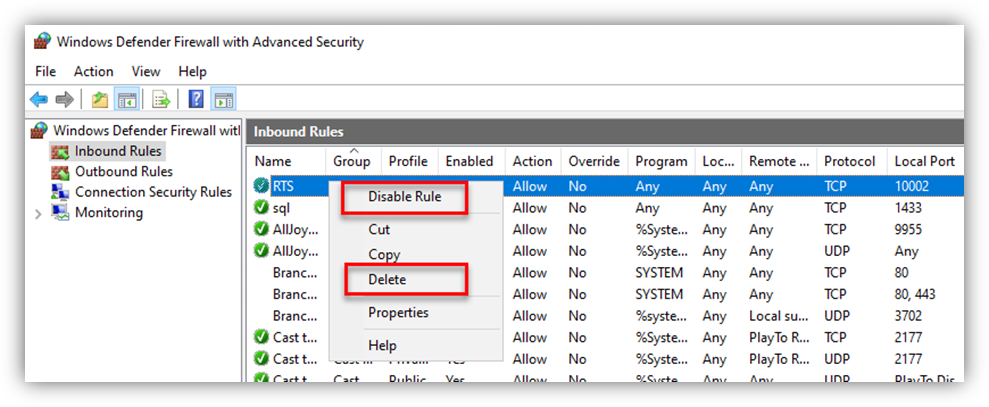Sort by the Remote column header
Viewport: 989px width, 407px height.
point(779,162)
